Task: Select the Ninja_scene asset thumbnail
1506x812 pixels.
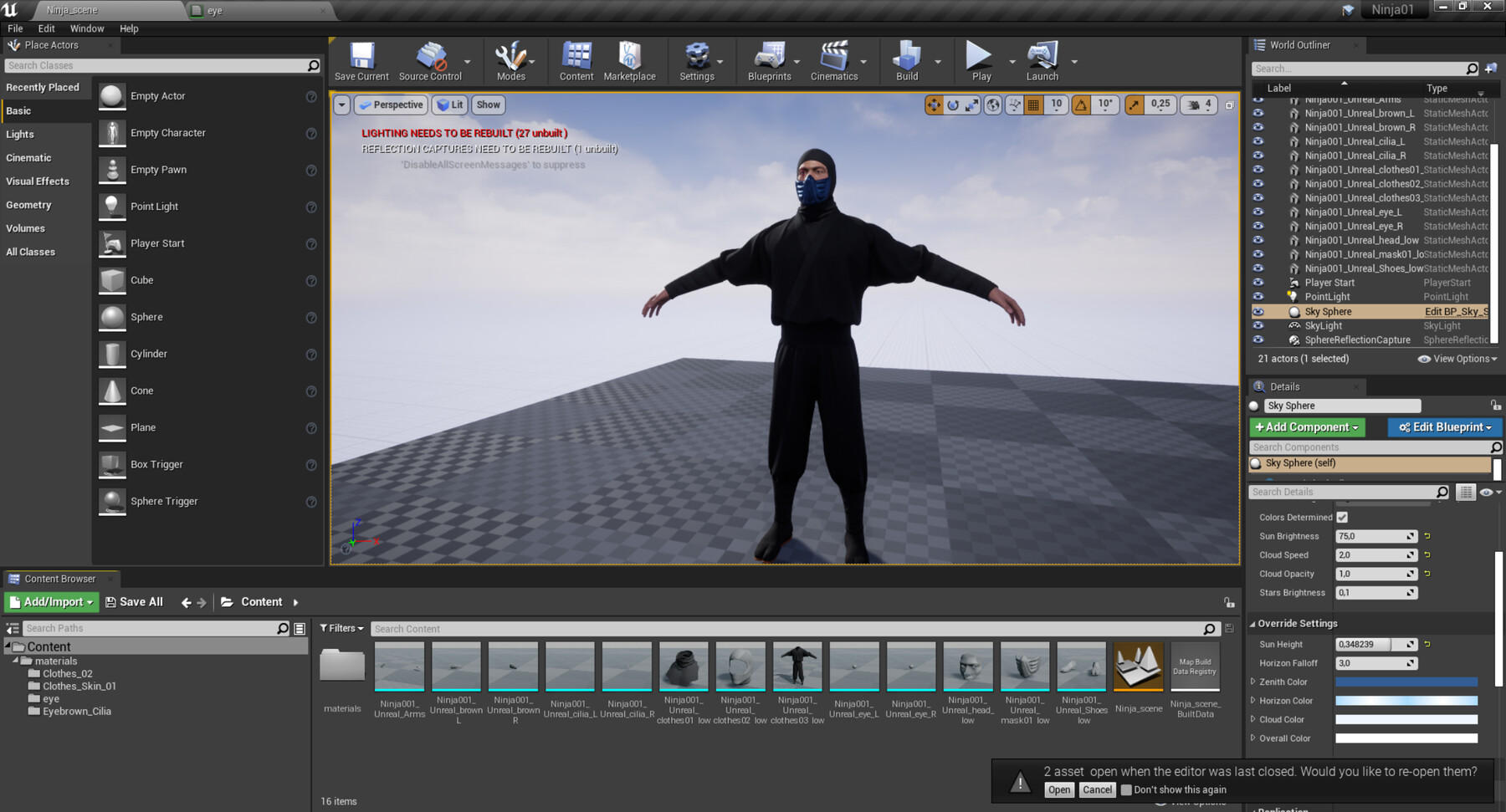Action: pos(1138,666)
